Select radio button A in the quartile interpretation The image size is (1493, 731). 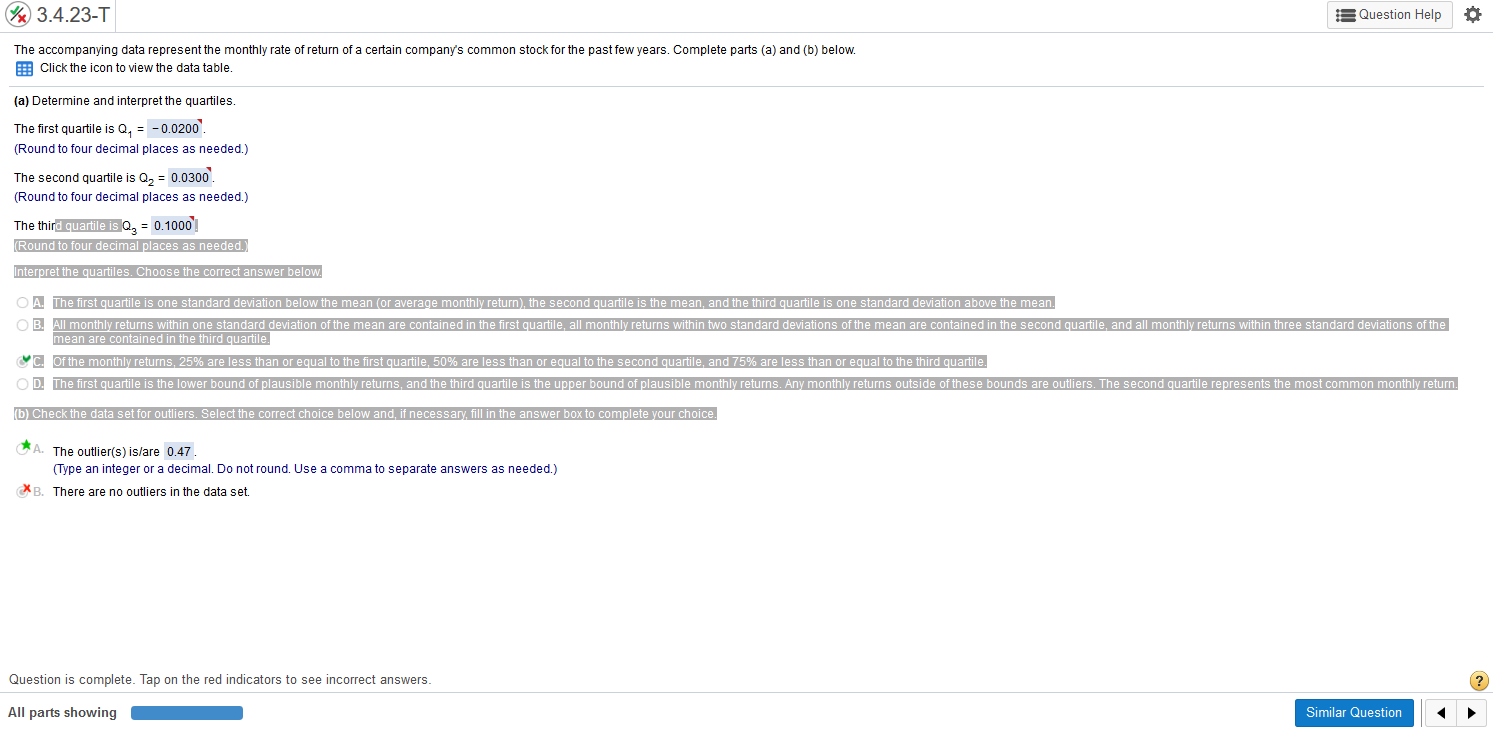point(22,302)
